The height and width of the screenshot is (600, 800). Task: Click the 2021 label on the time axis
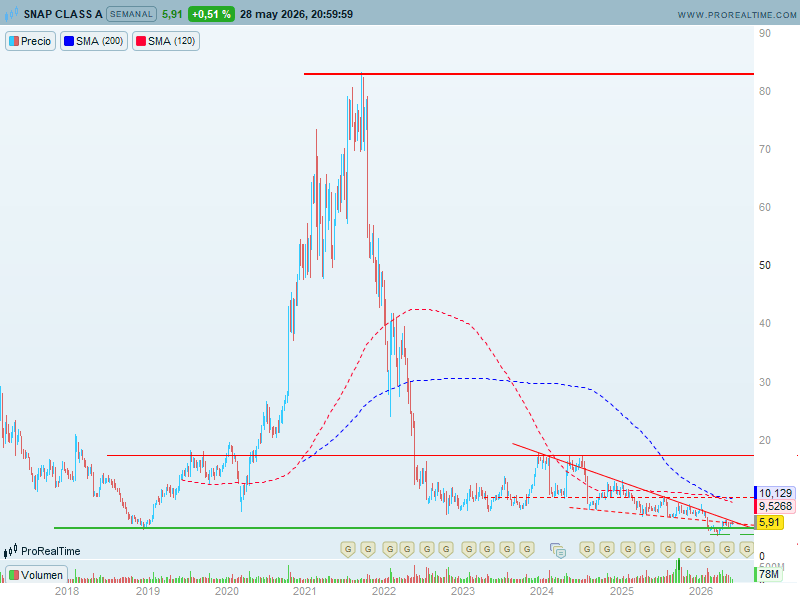click(x=305, y=591)
